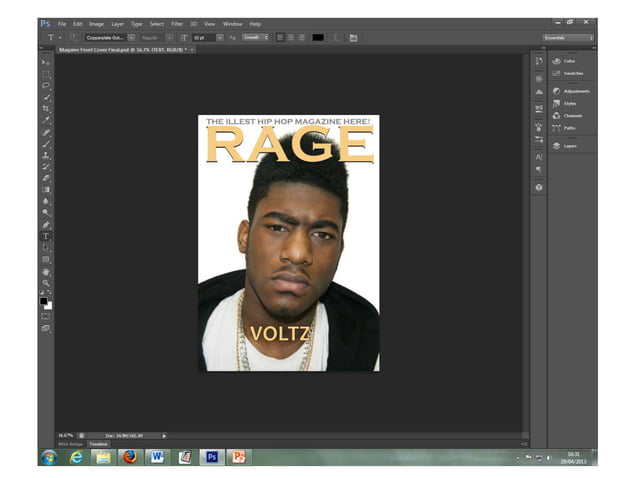Set text alignment to left
The image size is (638, 478).
click(280, 37)
